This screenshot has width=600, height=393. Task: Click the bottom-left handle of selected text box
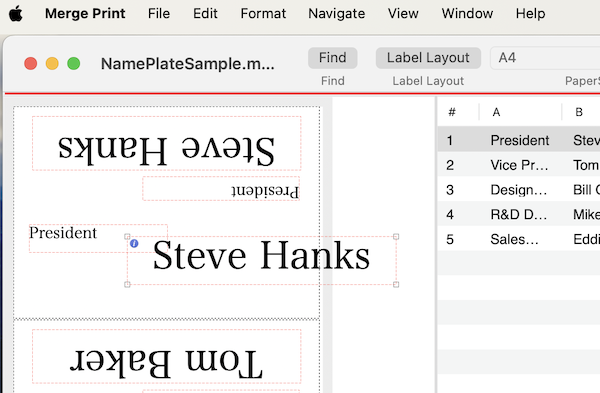pyautogui.click(x=127, y=284)
